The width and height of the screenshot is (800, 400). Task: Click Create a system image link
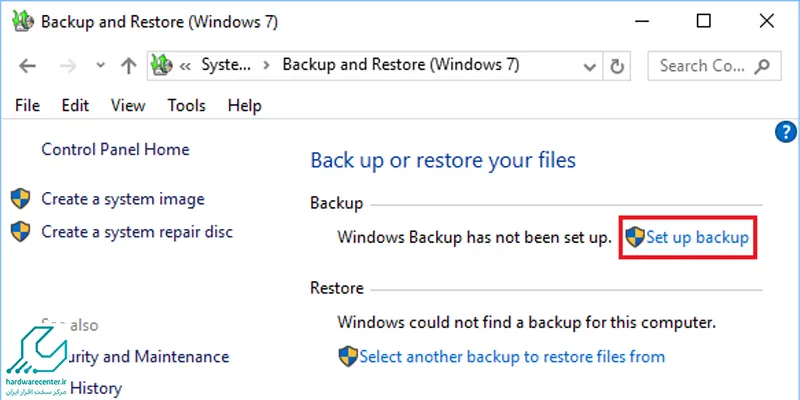coord(123,199)
